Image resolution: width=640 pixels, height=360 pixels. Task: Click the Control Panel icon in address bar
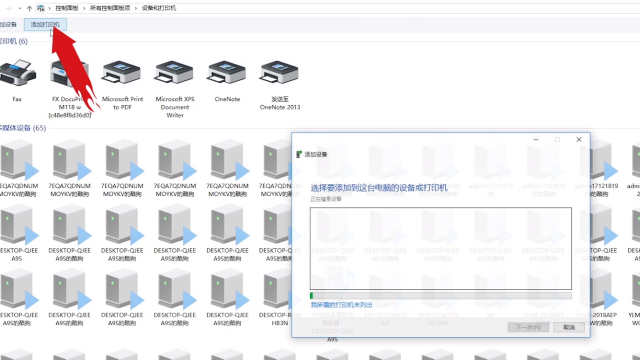40,8
